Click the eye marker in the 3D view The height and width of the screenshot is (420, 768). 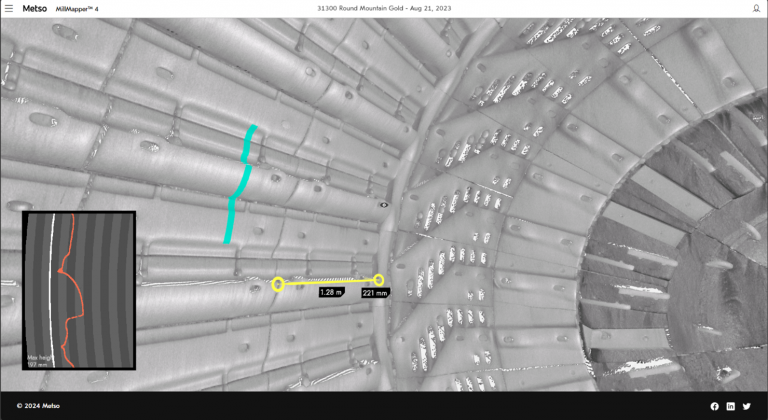(383, 204)
